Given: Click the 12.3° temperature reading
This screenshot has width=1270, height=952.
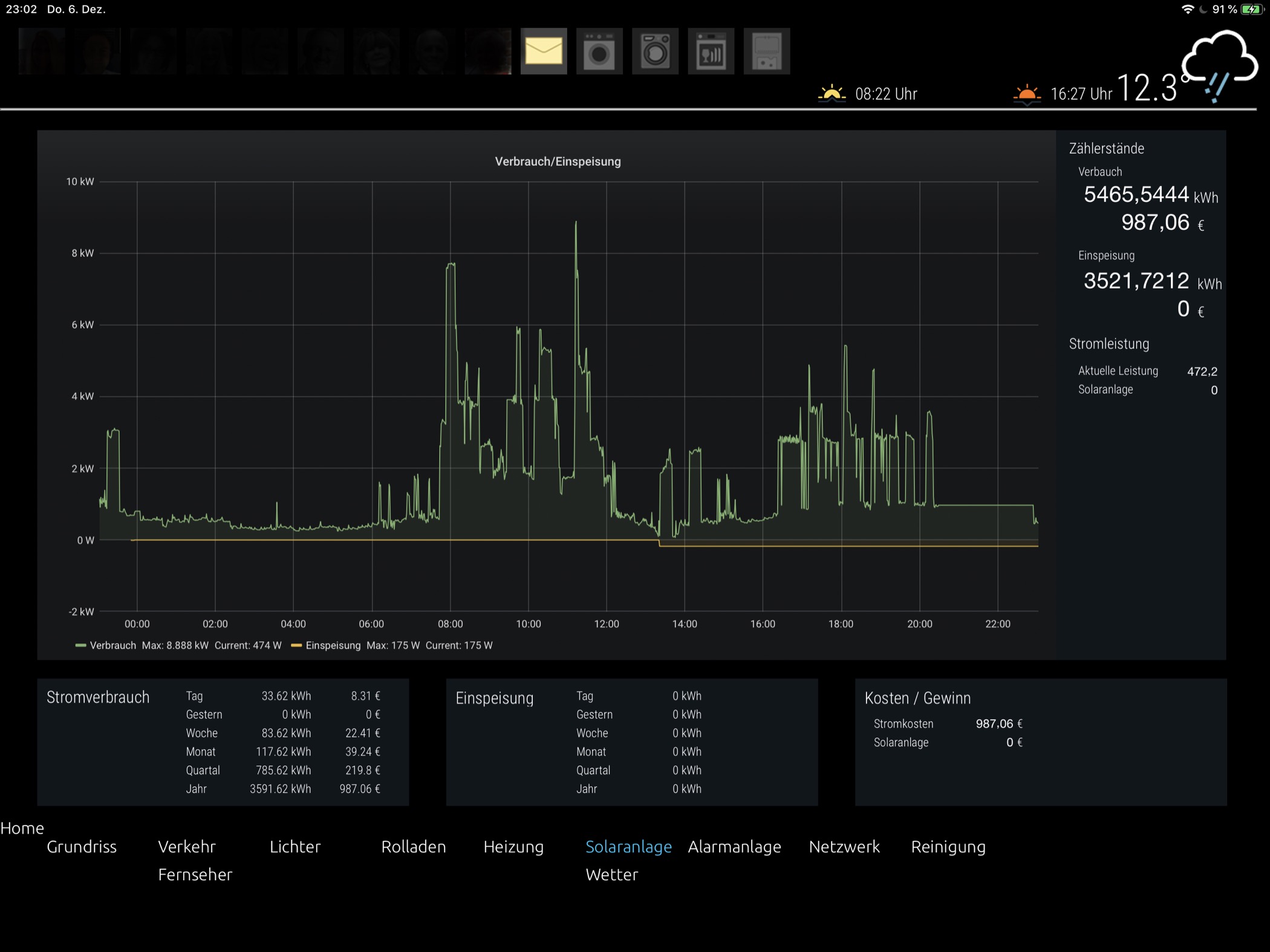Looking at the screenshot, I should click(1153, 88).
